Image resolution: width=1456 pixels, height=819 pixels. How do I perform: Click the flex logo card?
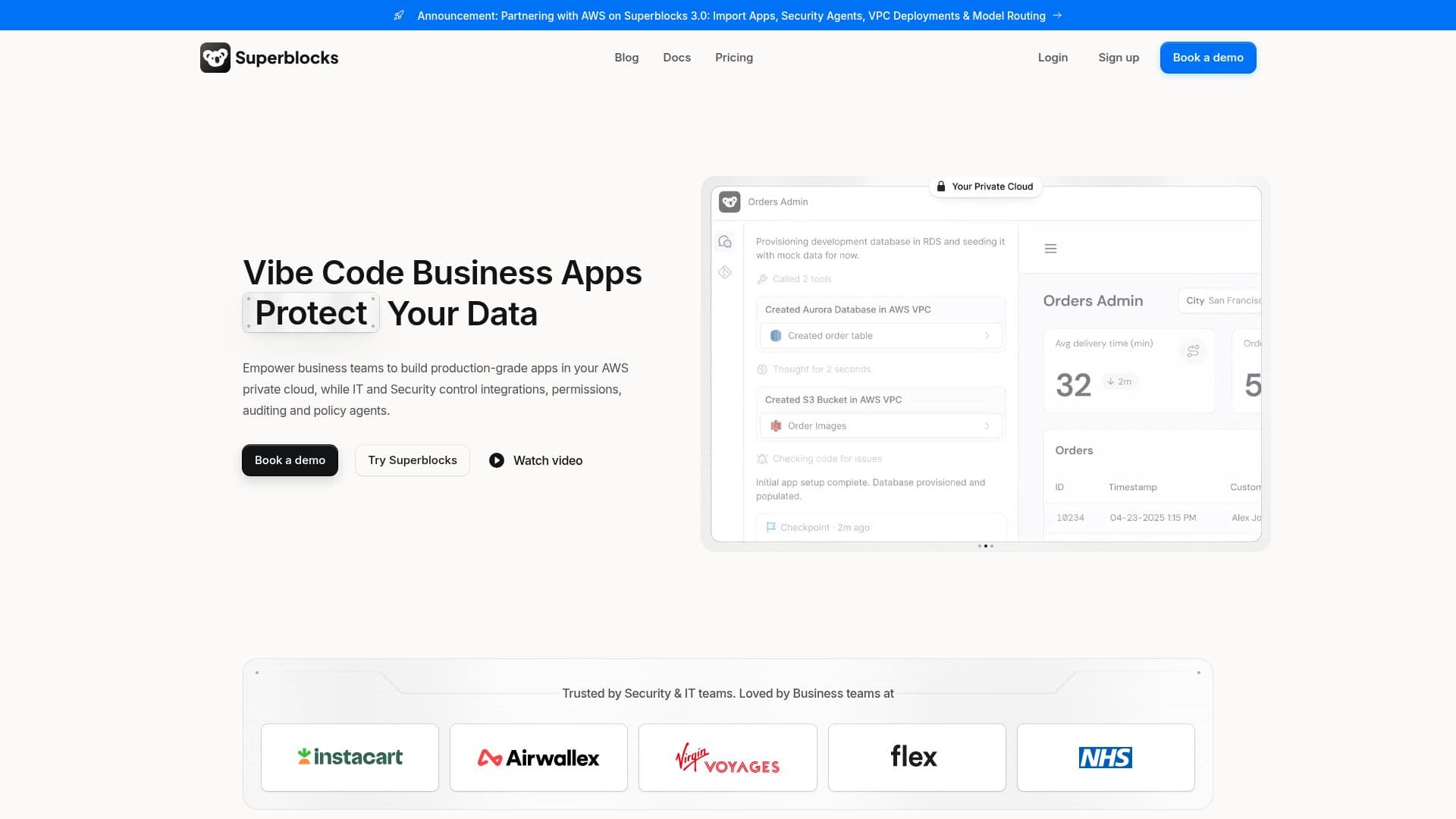coord(917,758)
